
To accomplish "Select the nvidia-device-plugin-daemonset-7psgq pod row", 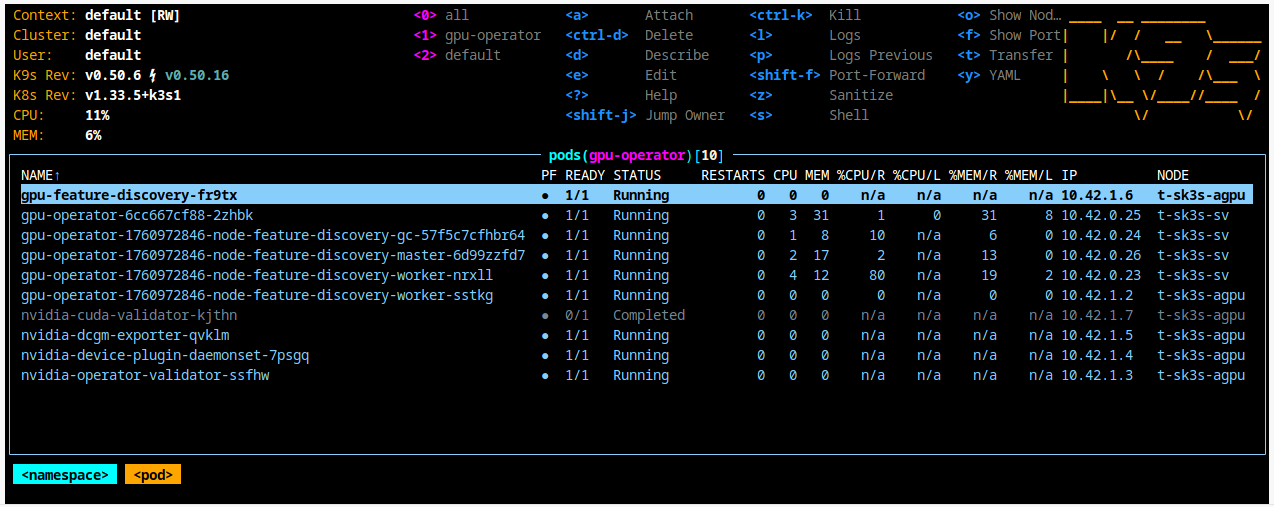I will pyautogui.click(x=165, y=355).
